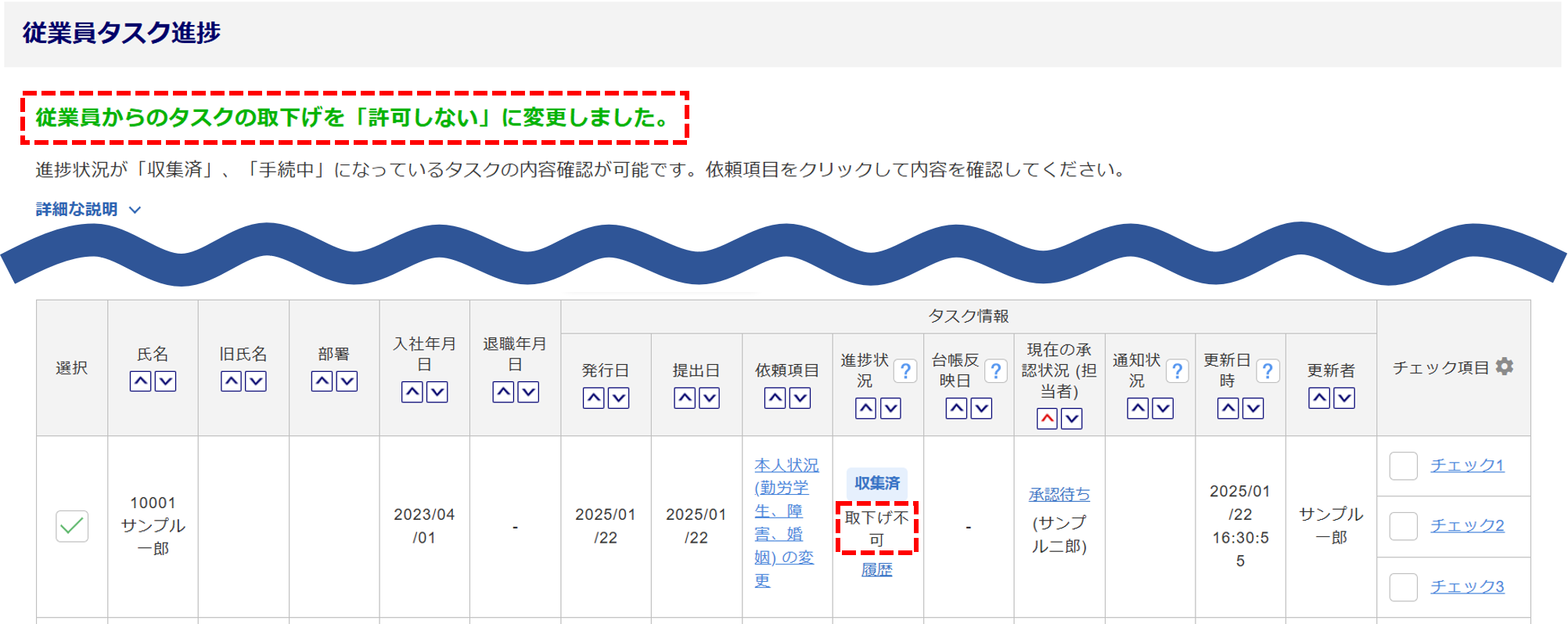Open help for 台帳反映日 column
1568x624 pixels.
point(996,370)
